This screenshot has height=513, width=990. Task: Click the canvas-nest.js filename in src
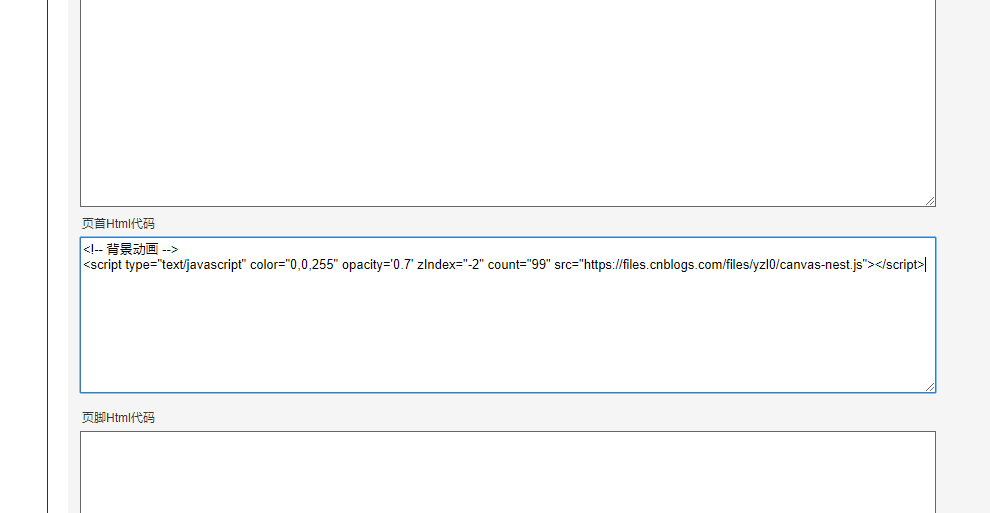[821, 265]
